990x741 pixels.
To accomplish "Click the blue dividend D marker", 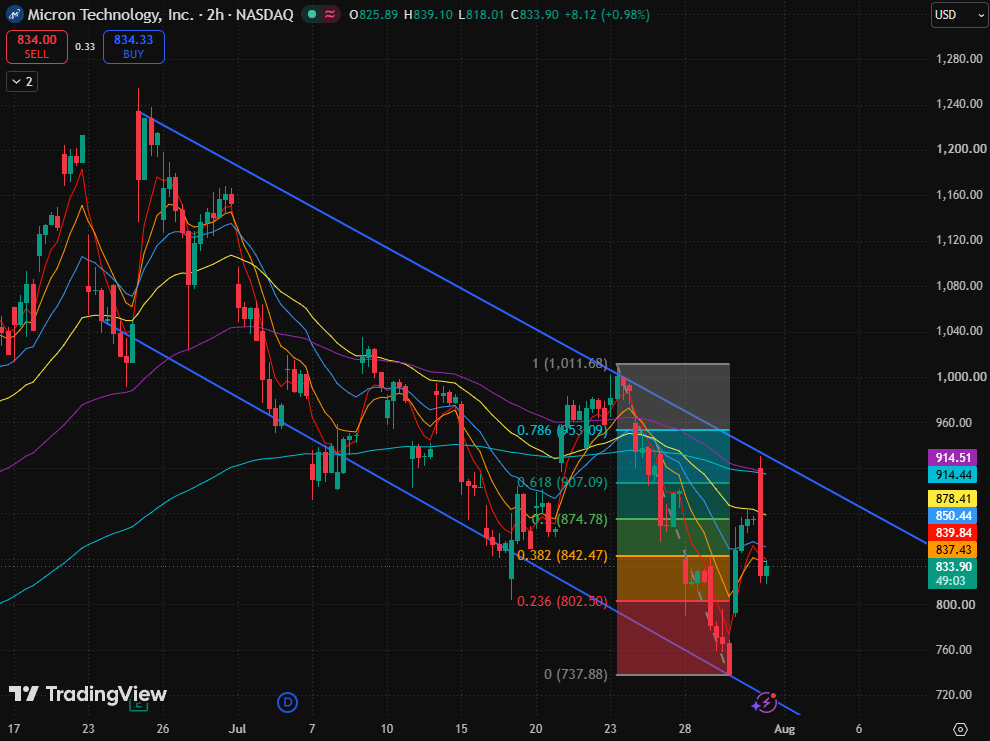I will click(287, 702).
